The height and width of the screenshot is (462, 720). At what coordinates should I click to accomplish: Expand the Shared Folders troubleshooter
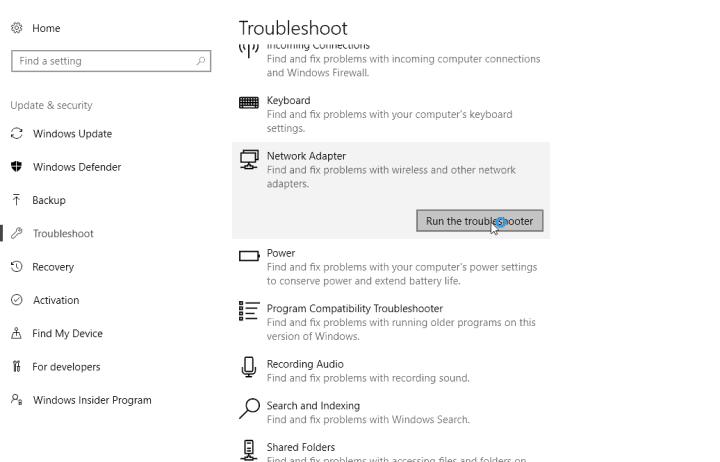click(x=300, y=448)
